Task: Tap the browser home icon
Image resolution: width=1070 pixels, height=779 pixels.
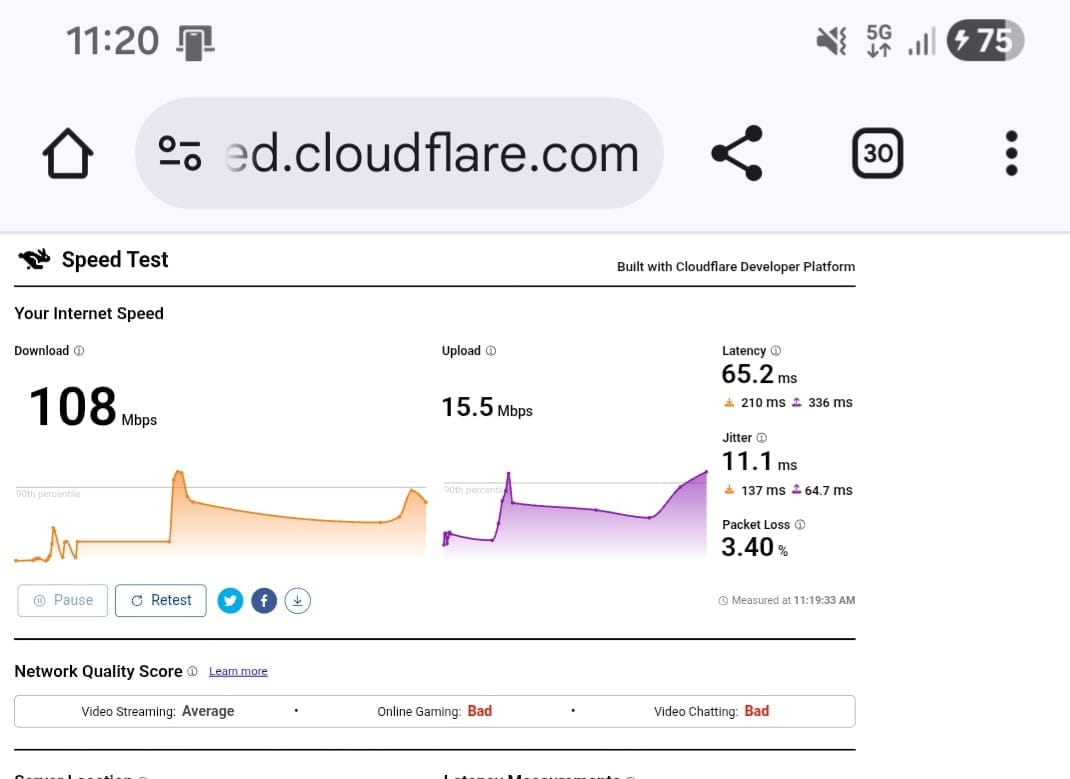Action: (x=68, y=154)
